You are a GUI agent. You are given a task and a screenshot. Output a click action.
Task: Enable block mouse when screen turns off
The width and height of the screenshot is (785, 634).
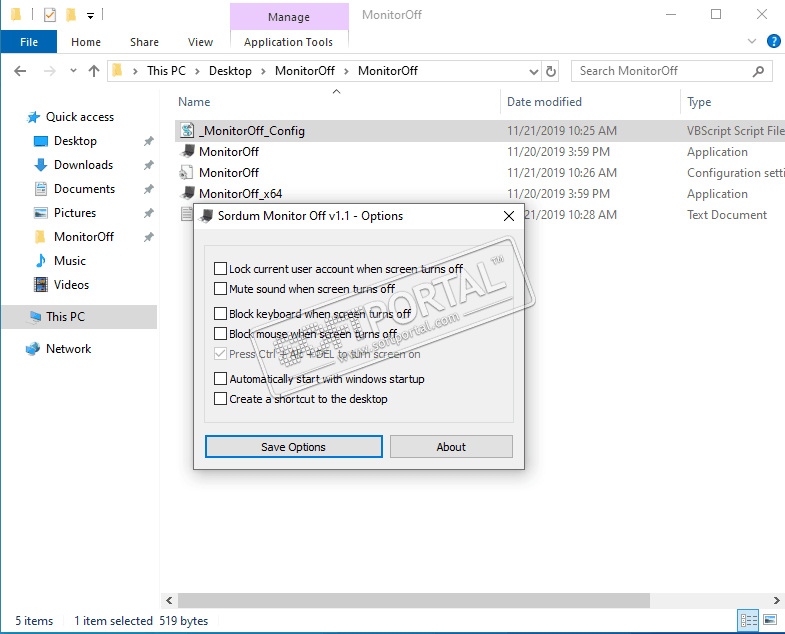coord(220,334)
